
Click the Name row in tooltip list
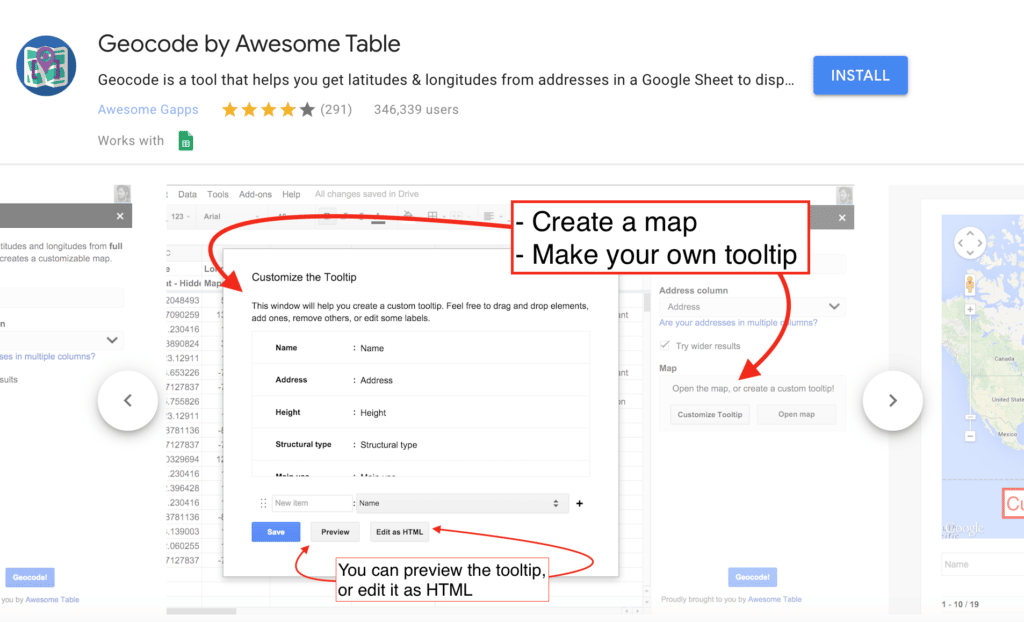point(421,348)
